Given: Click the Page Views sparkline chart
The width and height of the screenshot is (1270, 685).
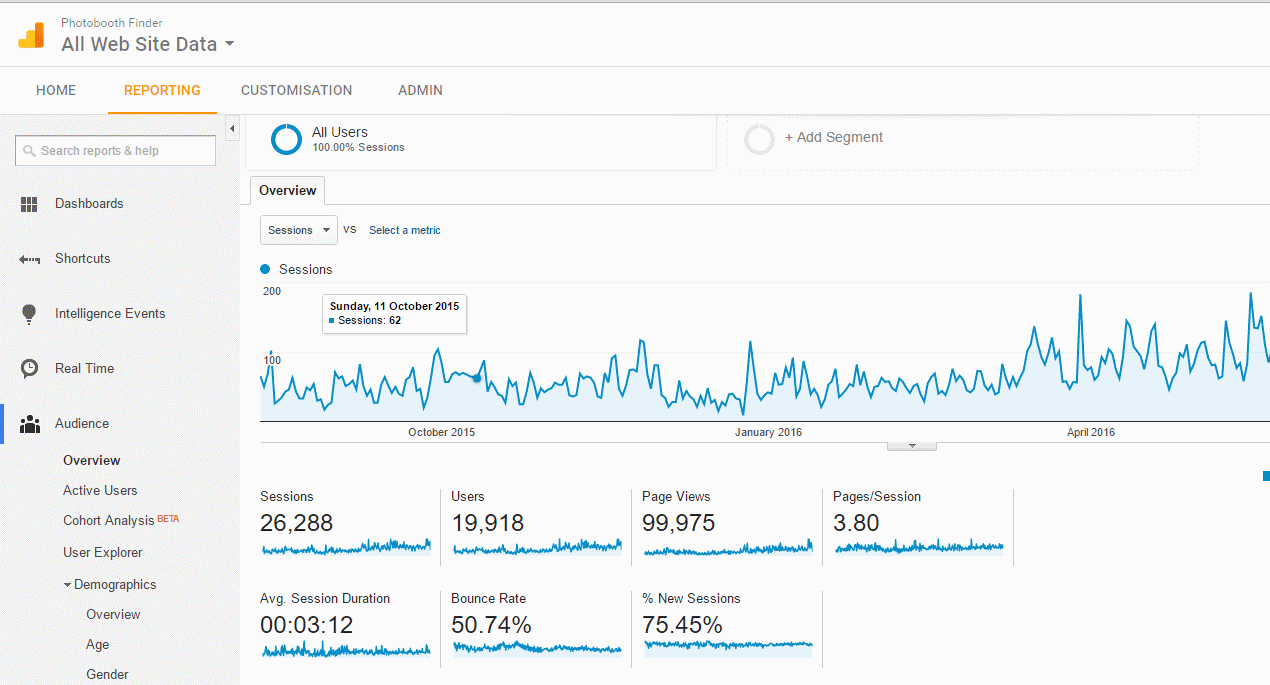Looking at the screenshot, I should [x=729, y=547].
